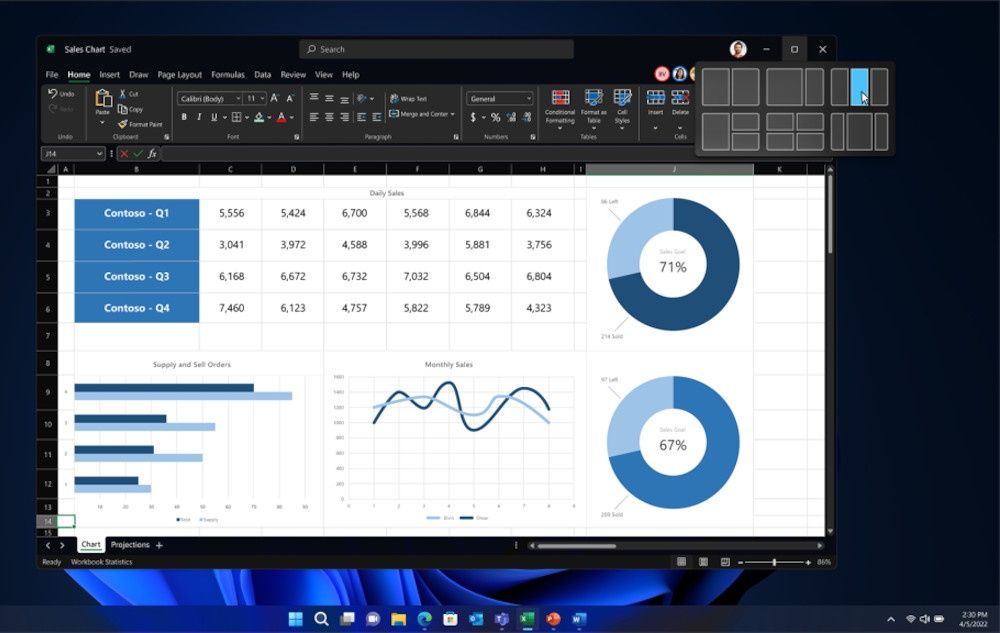Click the cancel X in formula bar
Viewport: 1000px width, 633px height.
pos(124,154)
